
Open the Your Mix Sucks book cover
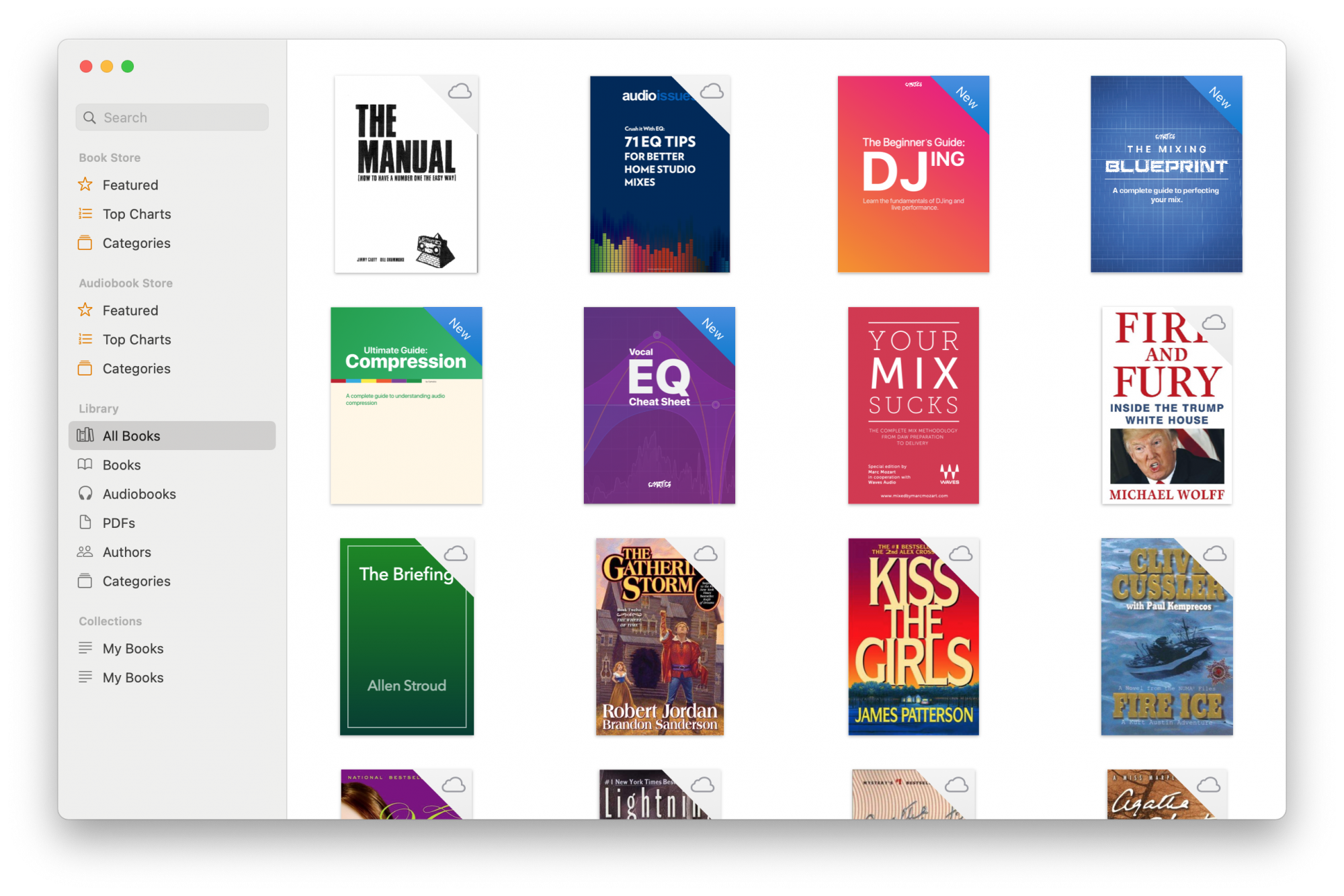click(x=913, y=405)
